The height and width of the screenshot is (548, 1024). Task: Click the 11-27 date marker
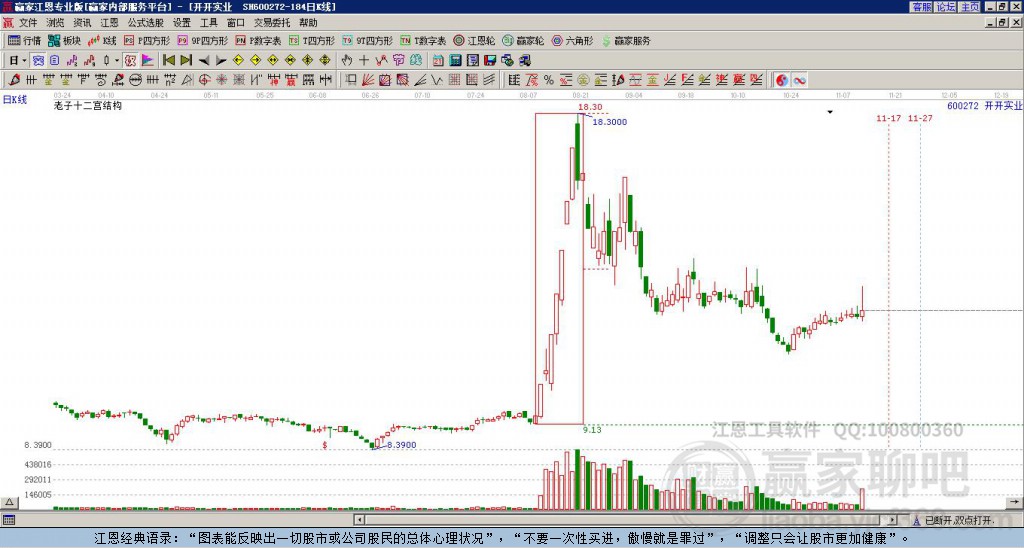(920, 118)
